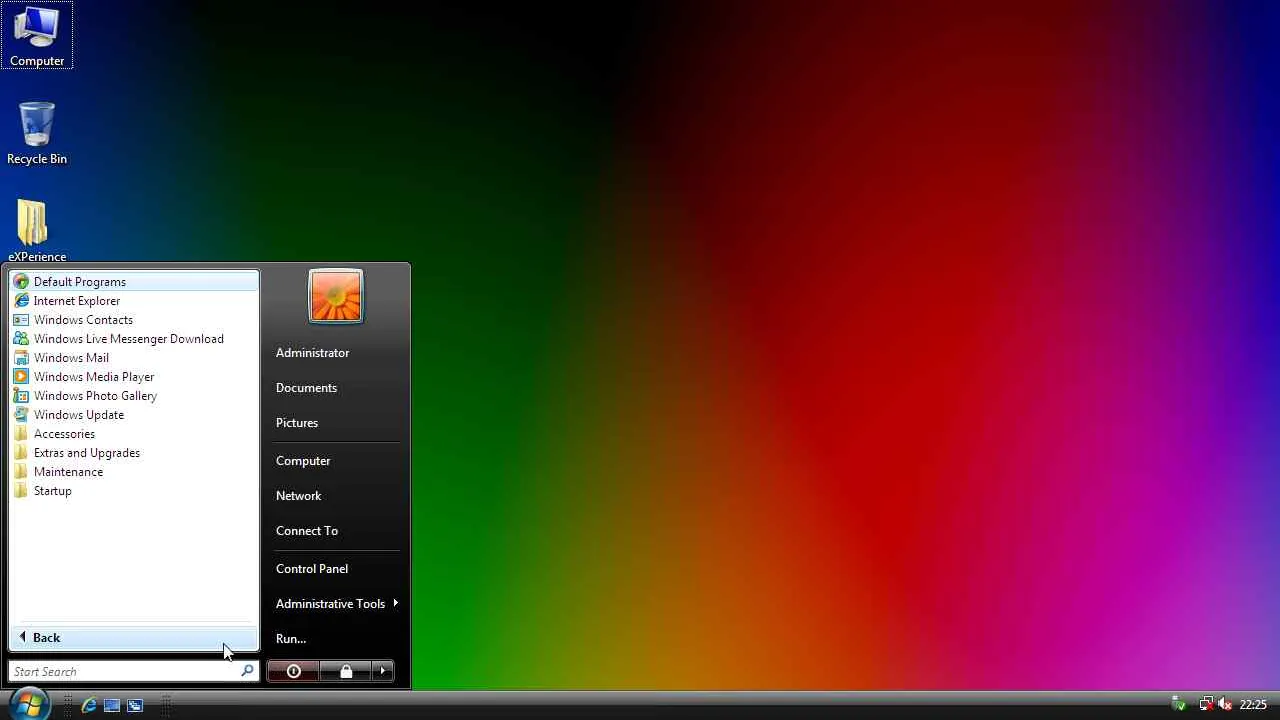This screenshot has height=720, width=1280.
Task: Open the shutdown options arrow menu
Action: pos(383,671)
